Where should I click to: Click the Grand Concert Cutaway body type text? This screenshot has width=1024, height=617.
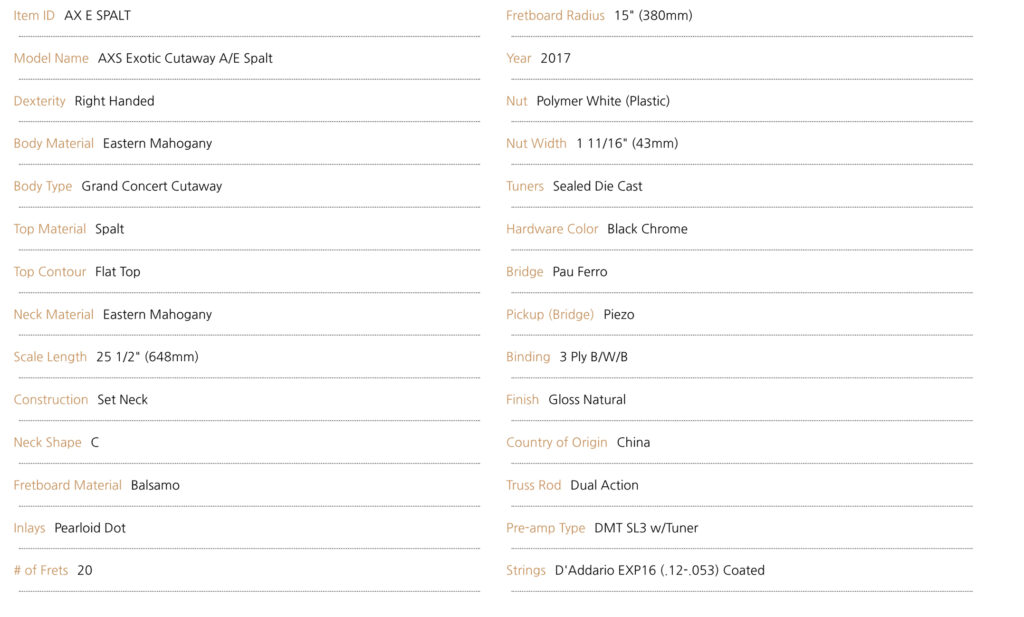[x=152, y=186]
